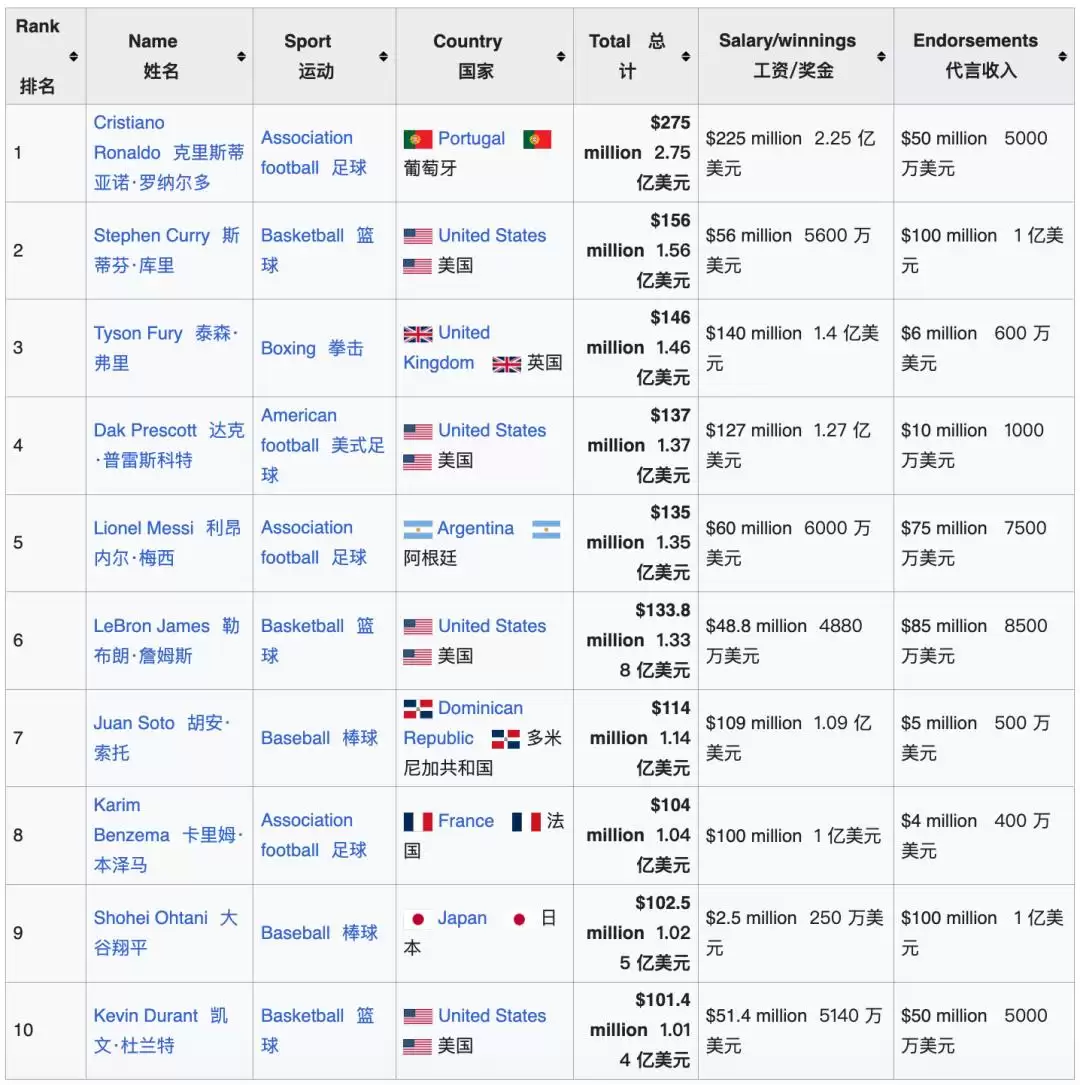Sort by Country using its arrow icon
Viewport: 1080px width, 1085px height.
tap(561, 56)
